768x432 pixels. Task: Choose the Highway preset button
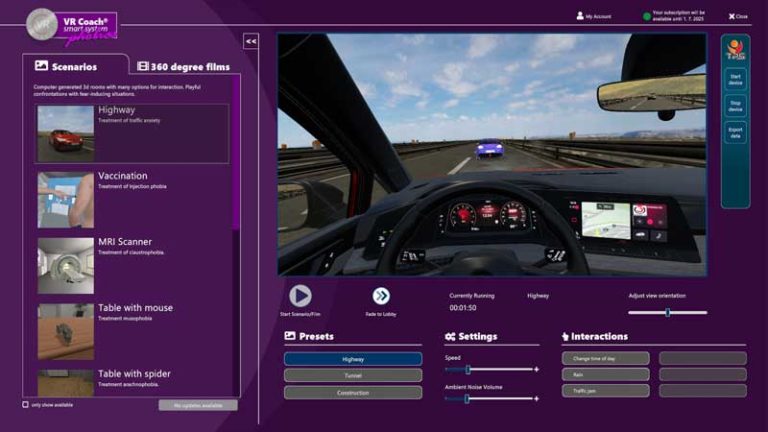pos(353,359)
